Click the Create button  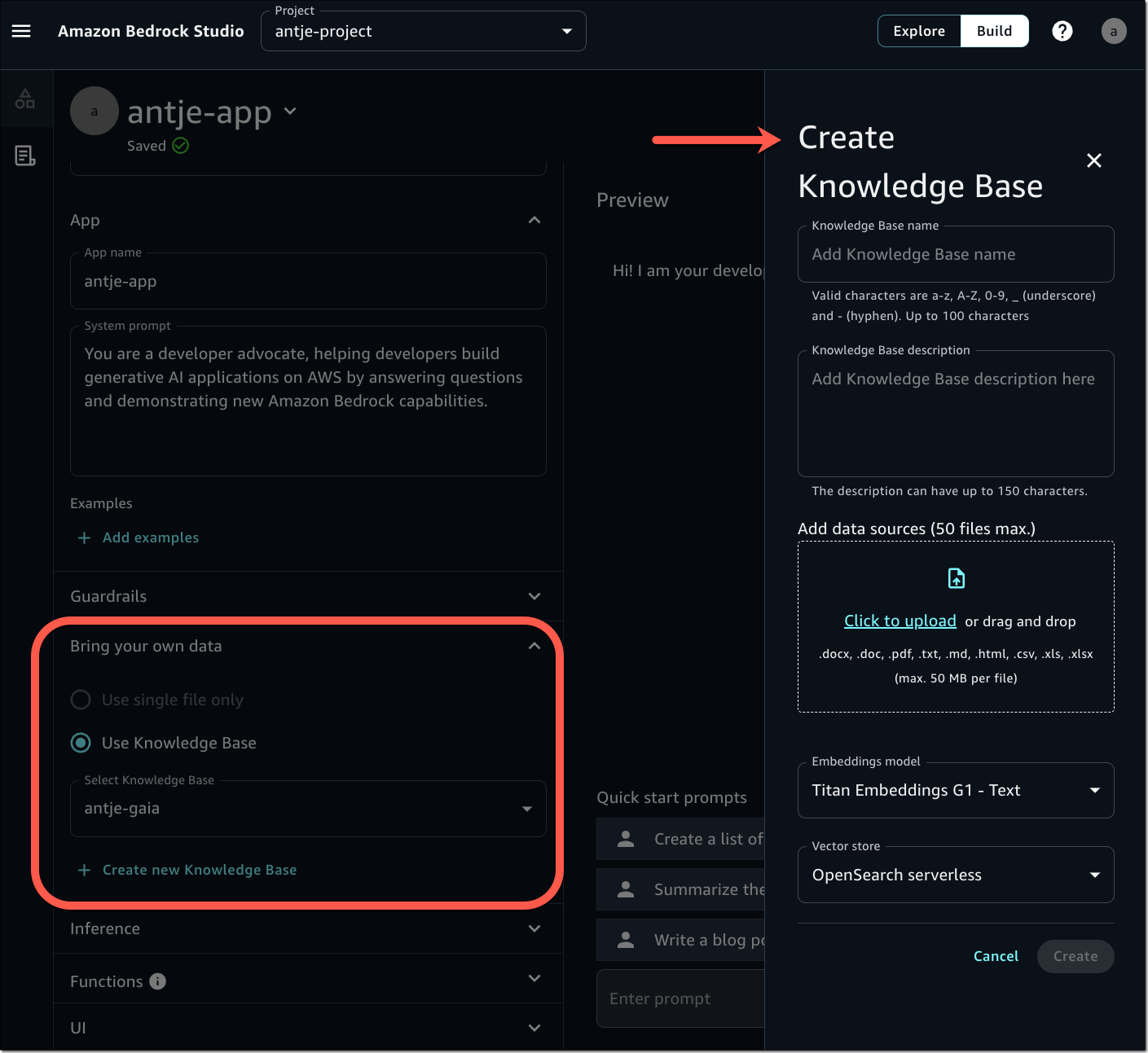coord(1075,956)
